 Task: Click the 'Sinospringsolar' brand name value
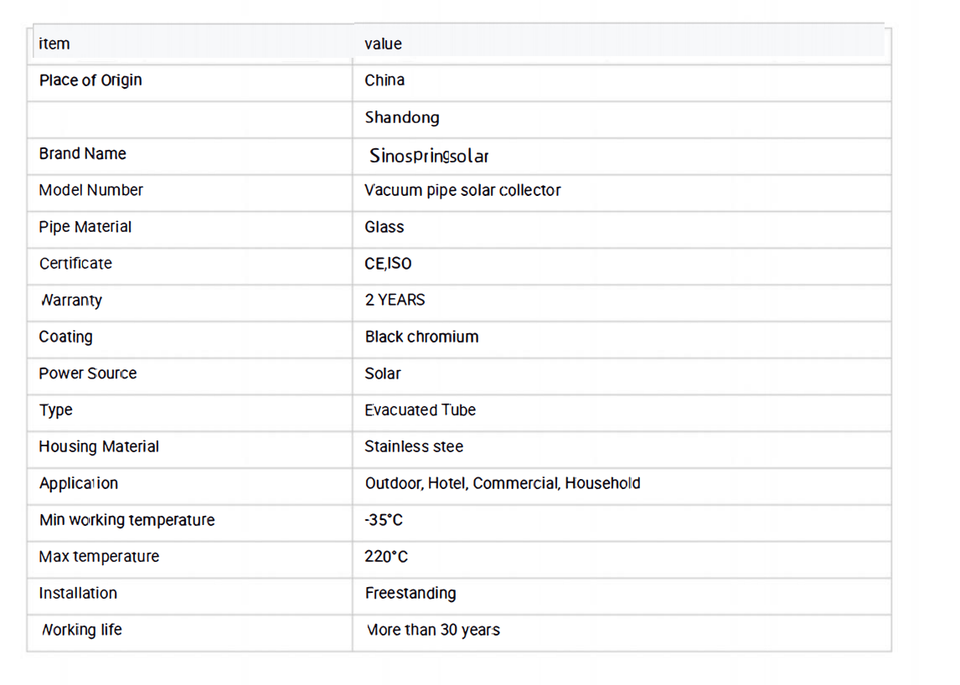point(429,156)
